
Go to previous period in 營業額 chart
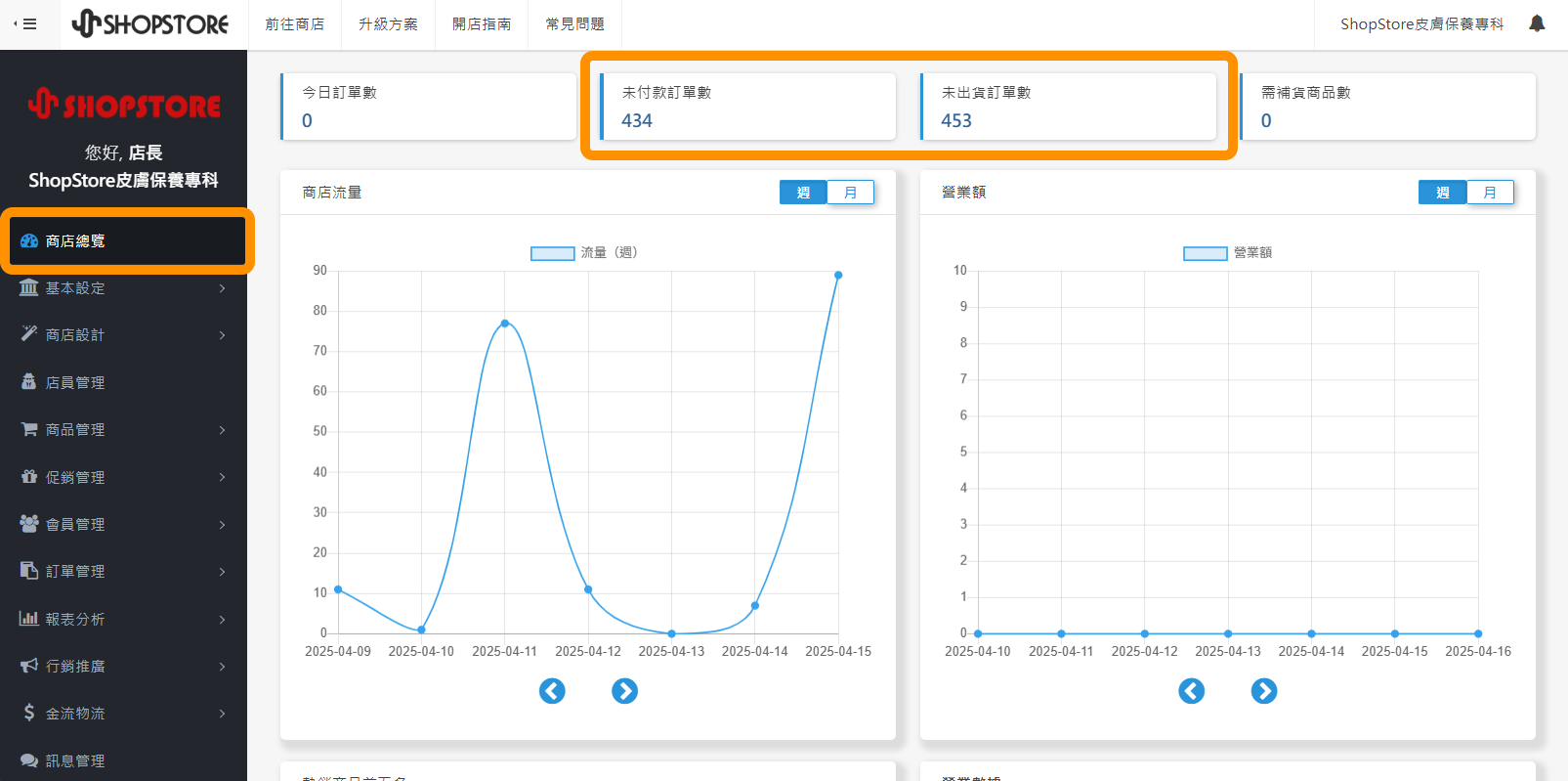[1191, 691]
